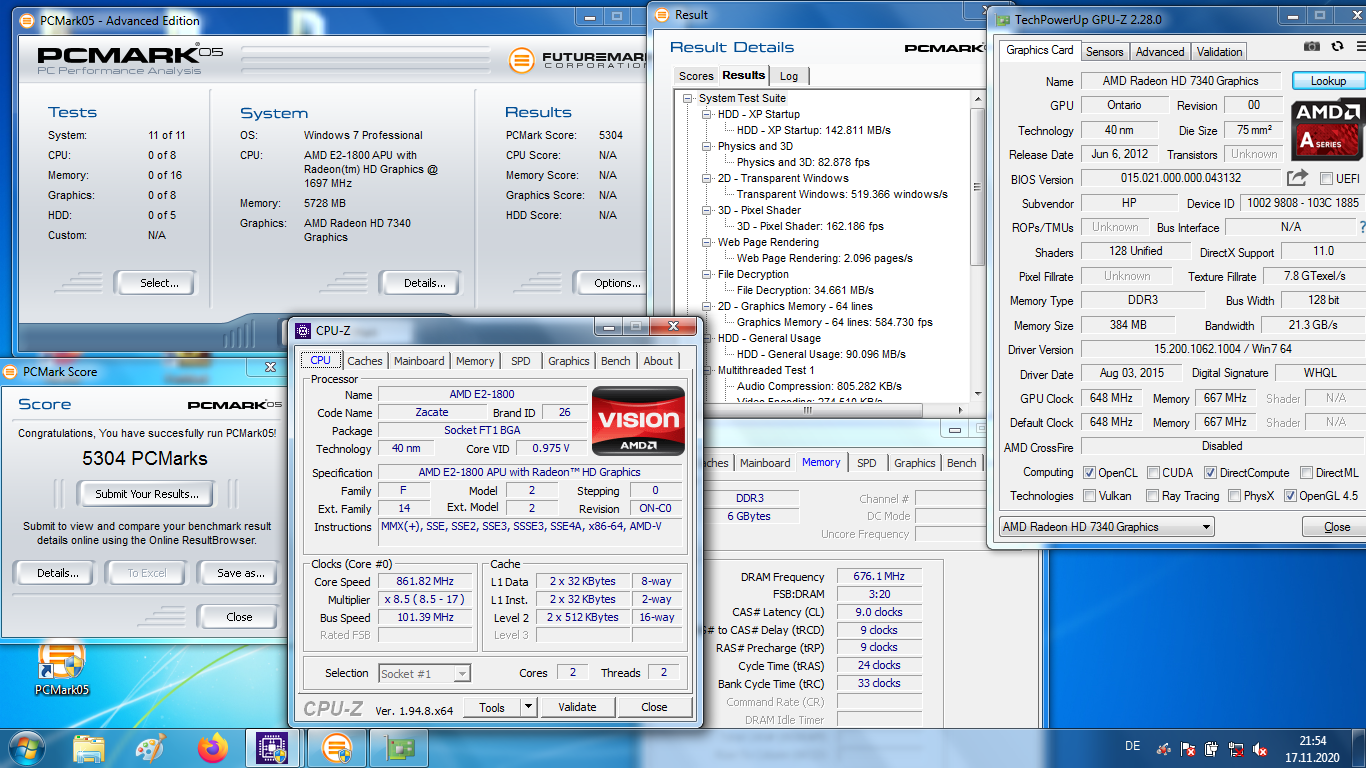This screenshot has height=768, width=1366.
Task: Toggle the Ray Tracing checkbox
Action: click(x=1152, y=495)
